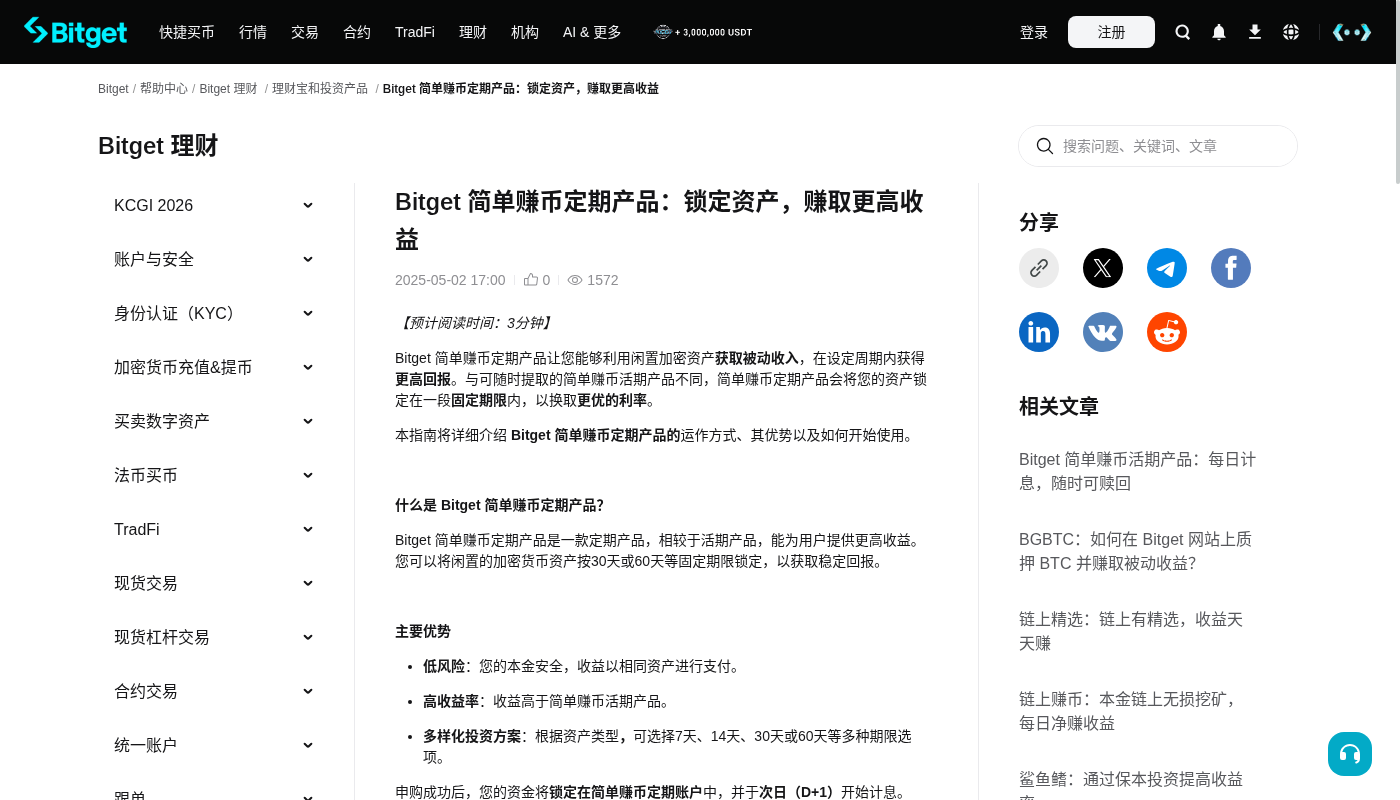
Task: Open 行情 in top navigation
Action: coord(253,32)
